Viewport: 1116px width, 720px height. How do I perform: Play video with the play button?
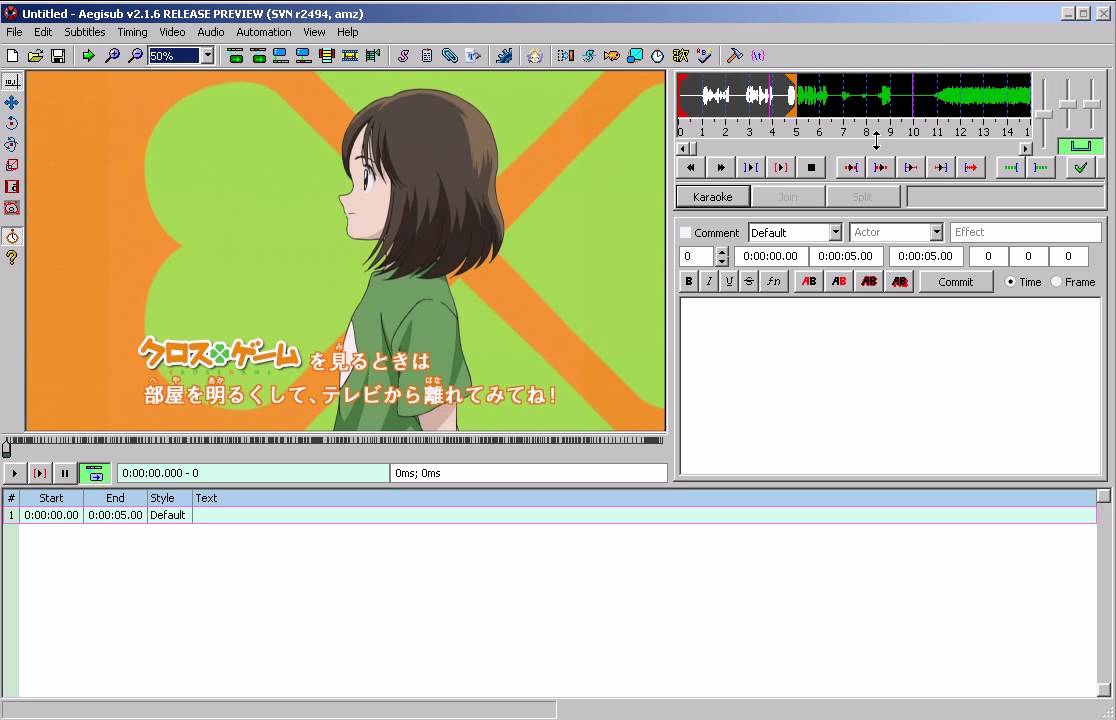[14, 473]
